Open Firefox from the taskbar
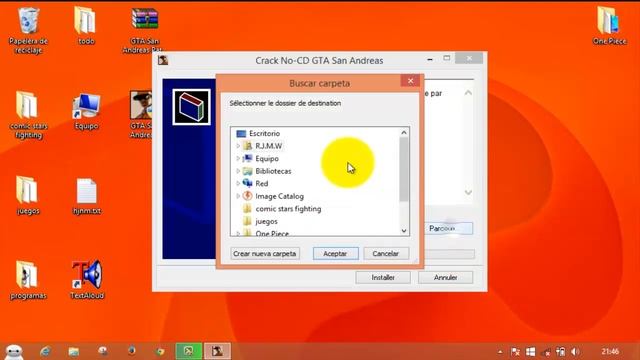 point(131,351)
